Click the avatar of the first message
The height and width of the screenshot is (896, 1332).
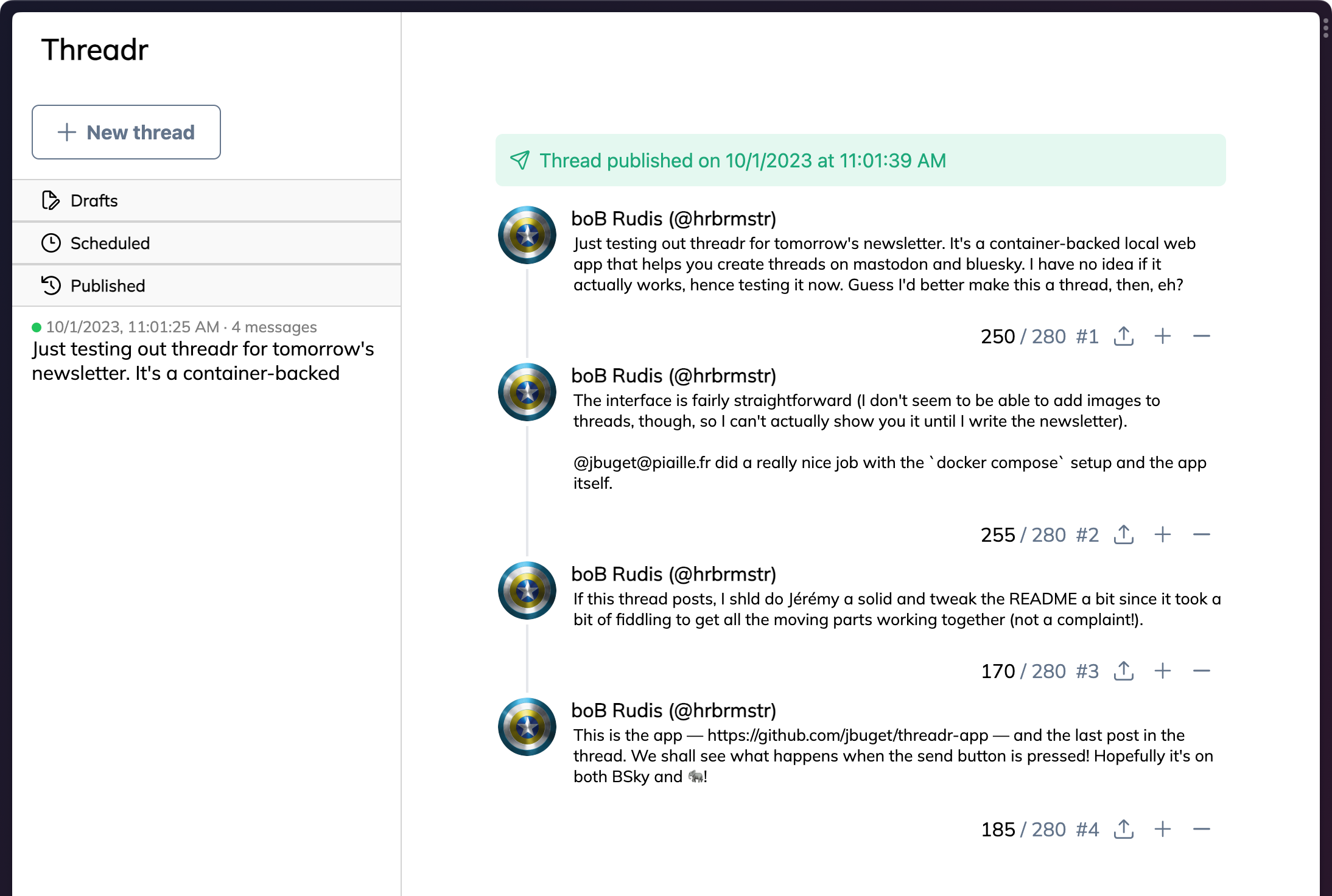[x=527, y=235]
